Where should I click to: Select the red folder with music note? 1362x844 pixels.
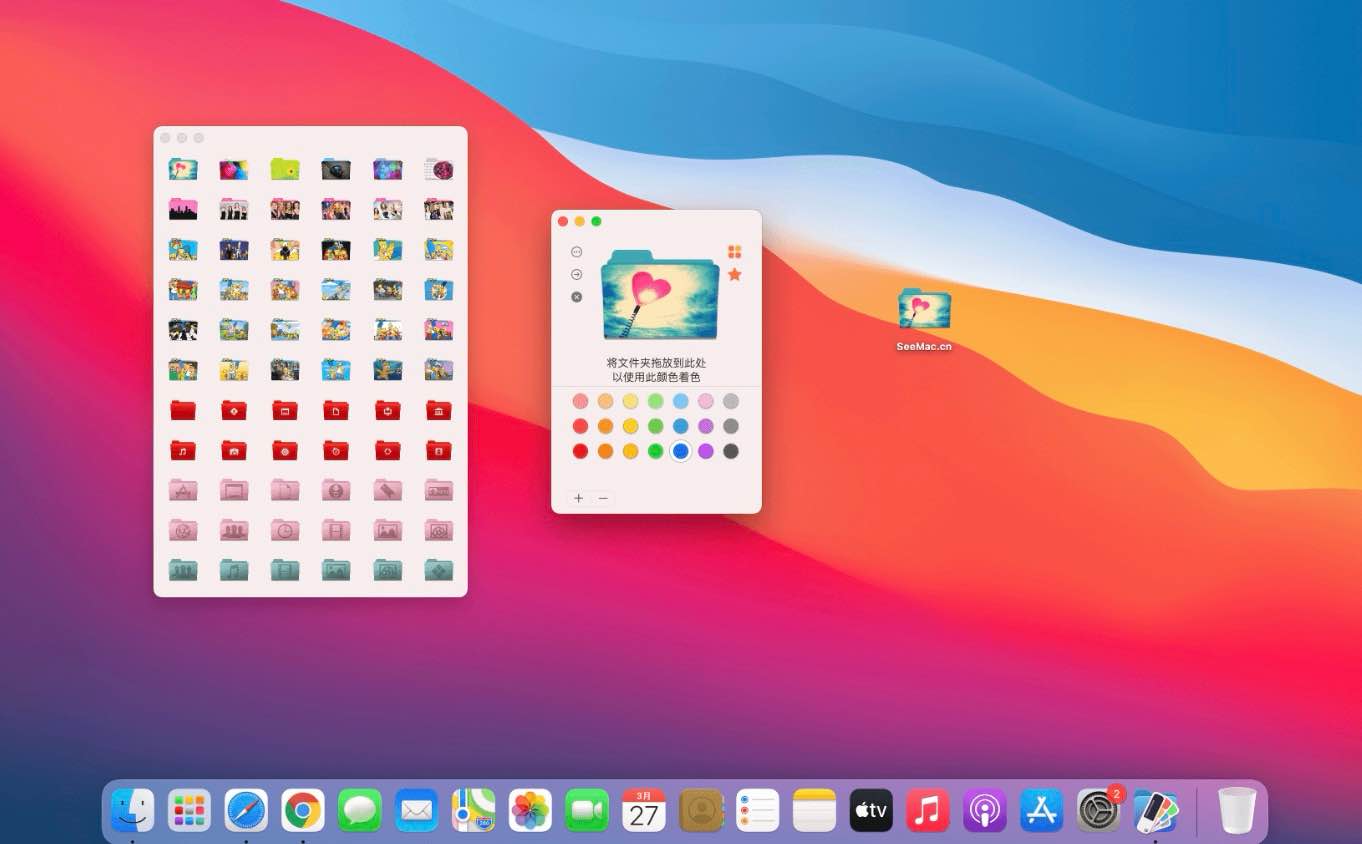pos(183,450)
